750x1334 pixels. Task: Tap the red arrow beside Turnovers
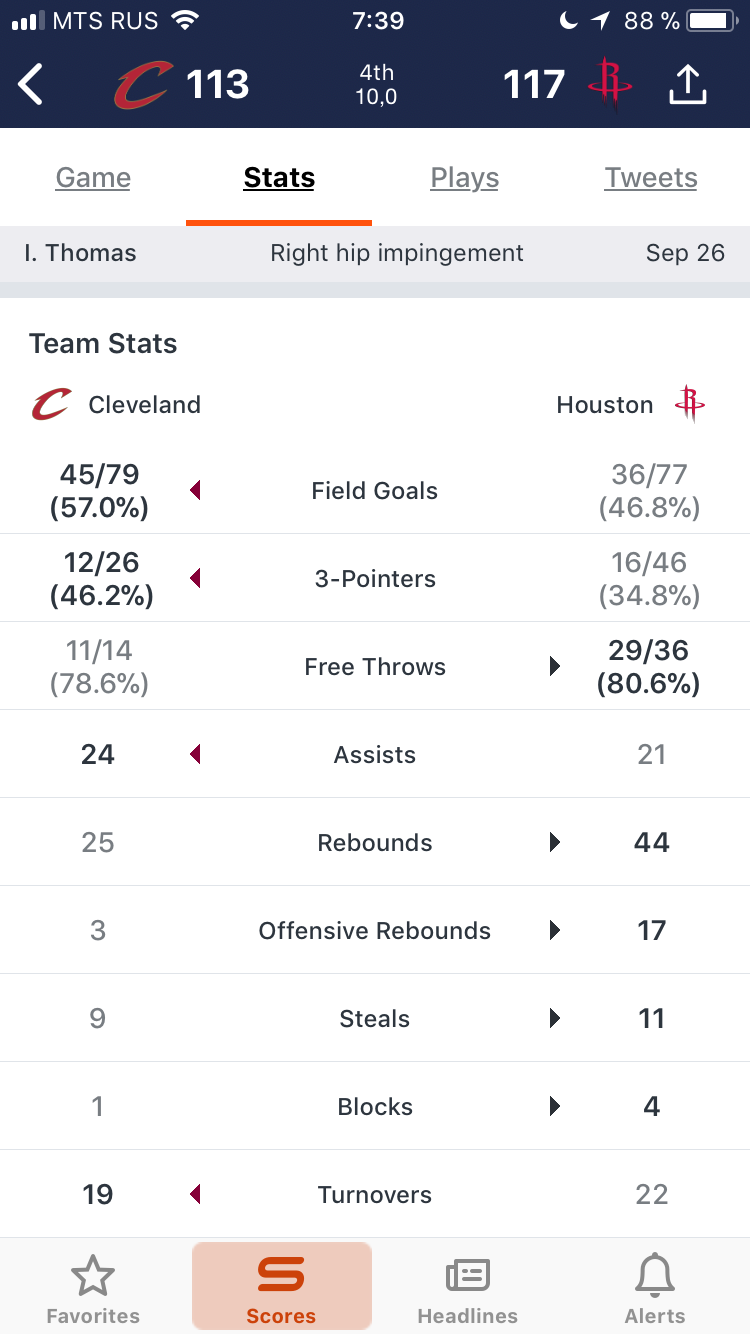coord(195,1194)
